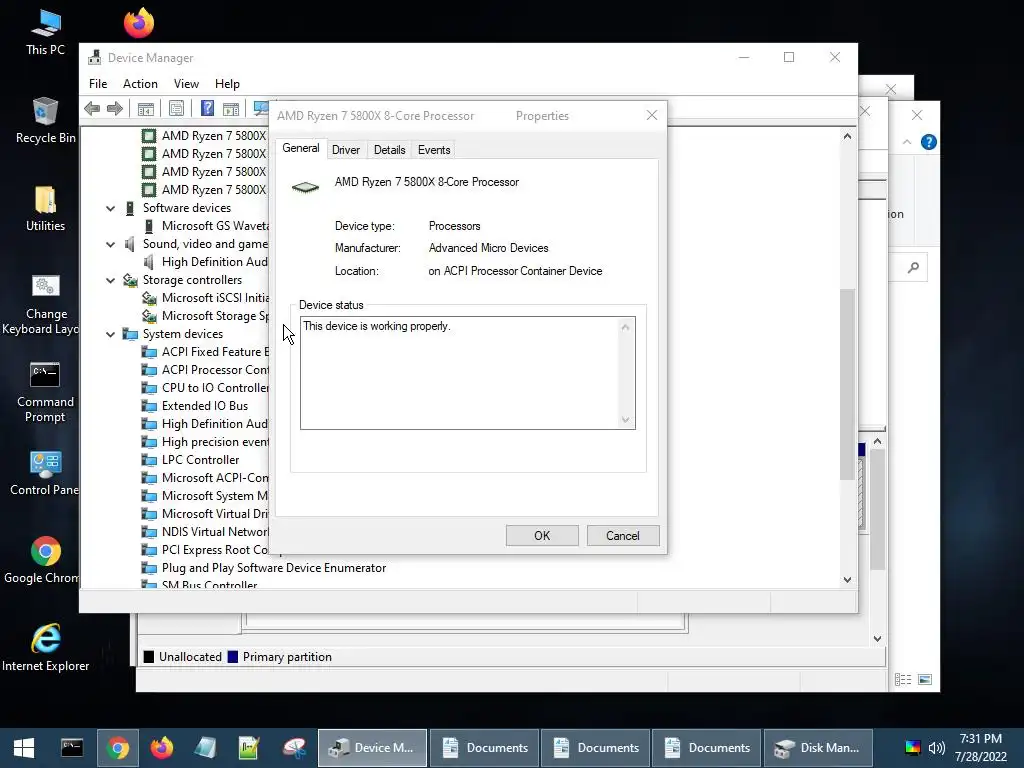Select the ACPI Fixed Feature tree item
This screenshot has width=1024, height=768.
[x=215, y=352]
